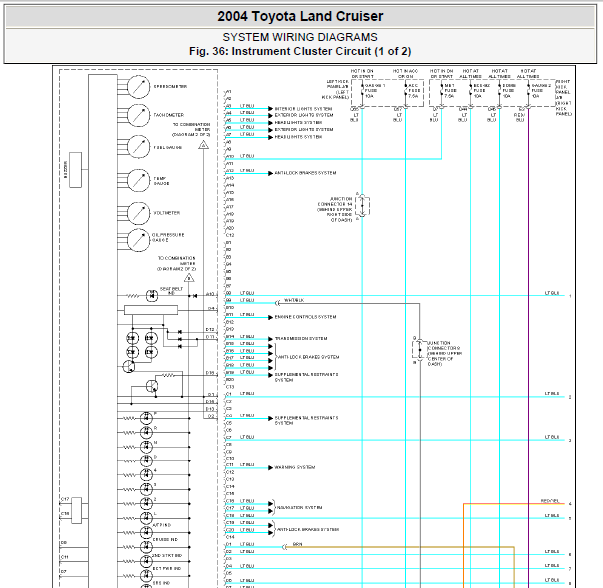
Task: Click the 'HOT IN ACC OR ON' label
Action: point(405,74)
